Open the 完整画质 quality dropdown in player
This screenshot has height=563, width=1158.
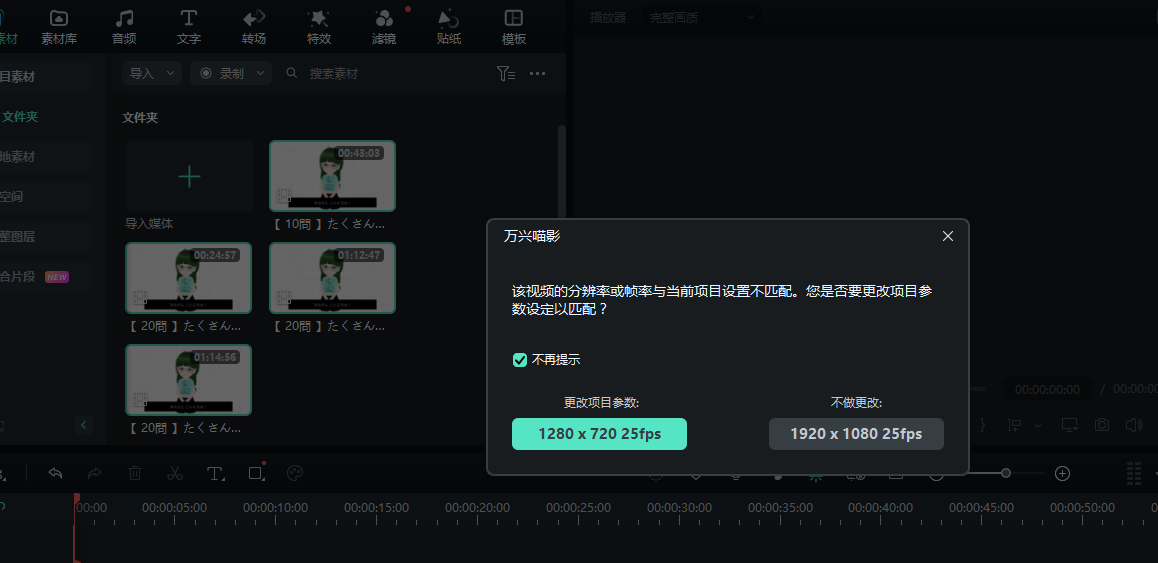coord(700,18)
